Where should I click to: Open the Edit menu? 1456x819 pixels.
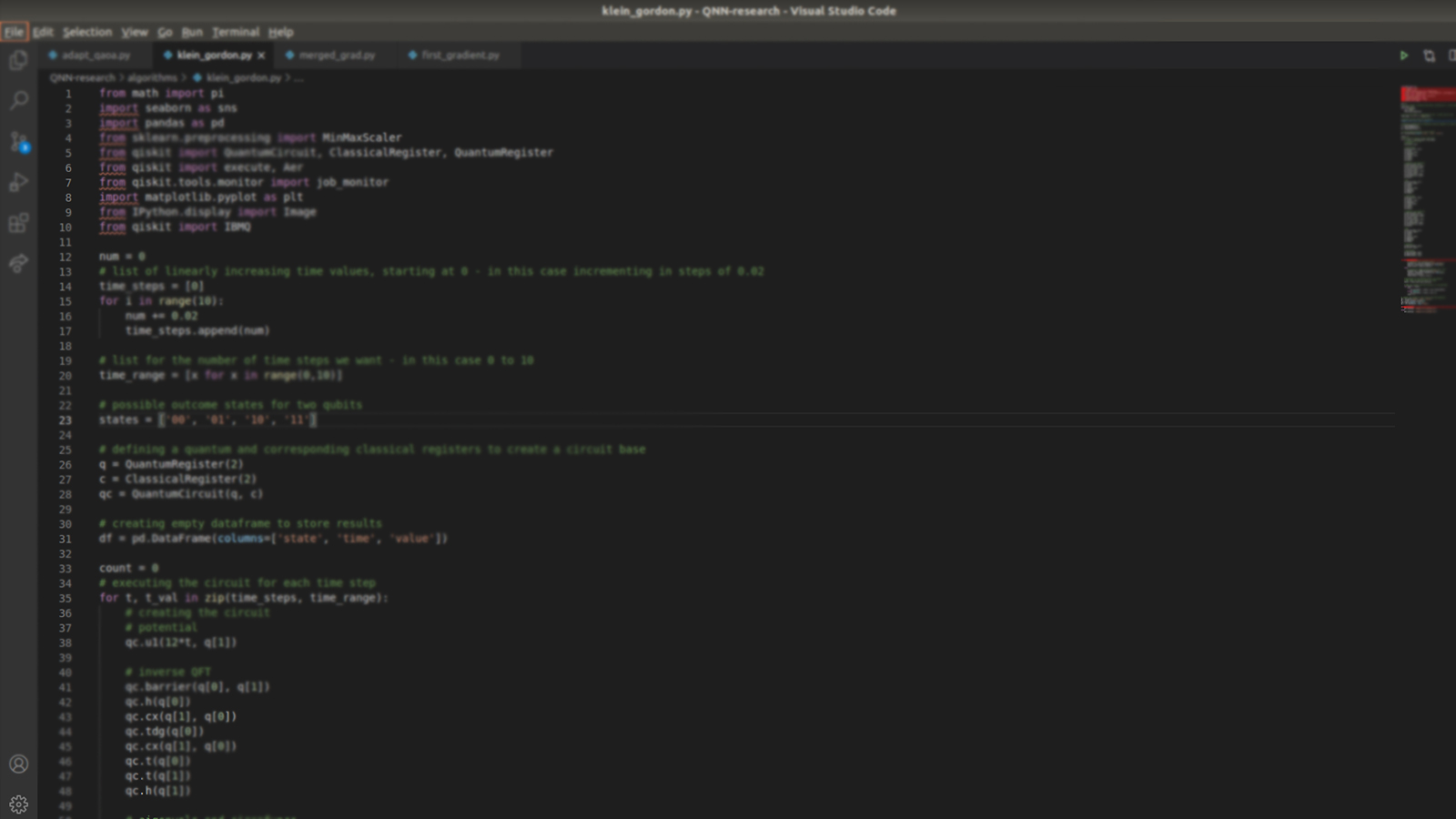pyautogui.click(x=43, y=32)
